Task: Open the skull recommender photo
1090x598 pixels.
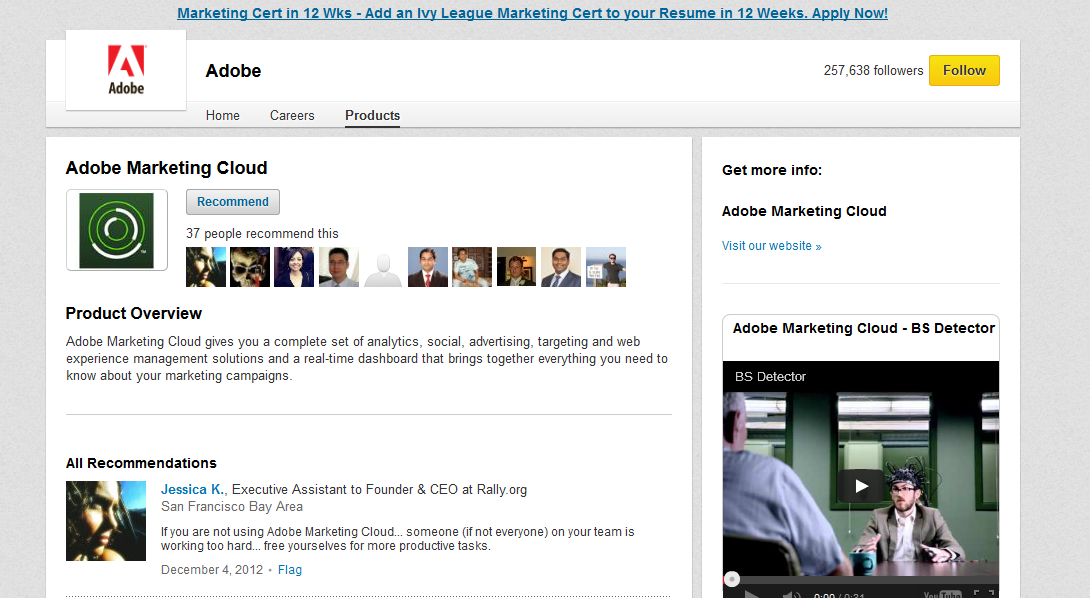Action: coord(250,267)
